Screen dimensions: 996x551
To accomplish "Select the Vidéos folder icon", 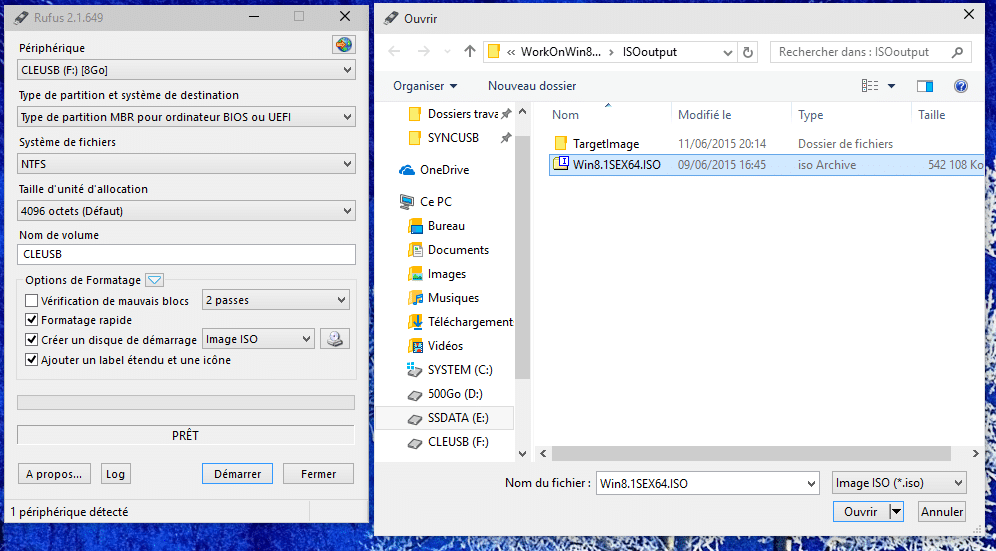I will (x=415, y=346).
